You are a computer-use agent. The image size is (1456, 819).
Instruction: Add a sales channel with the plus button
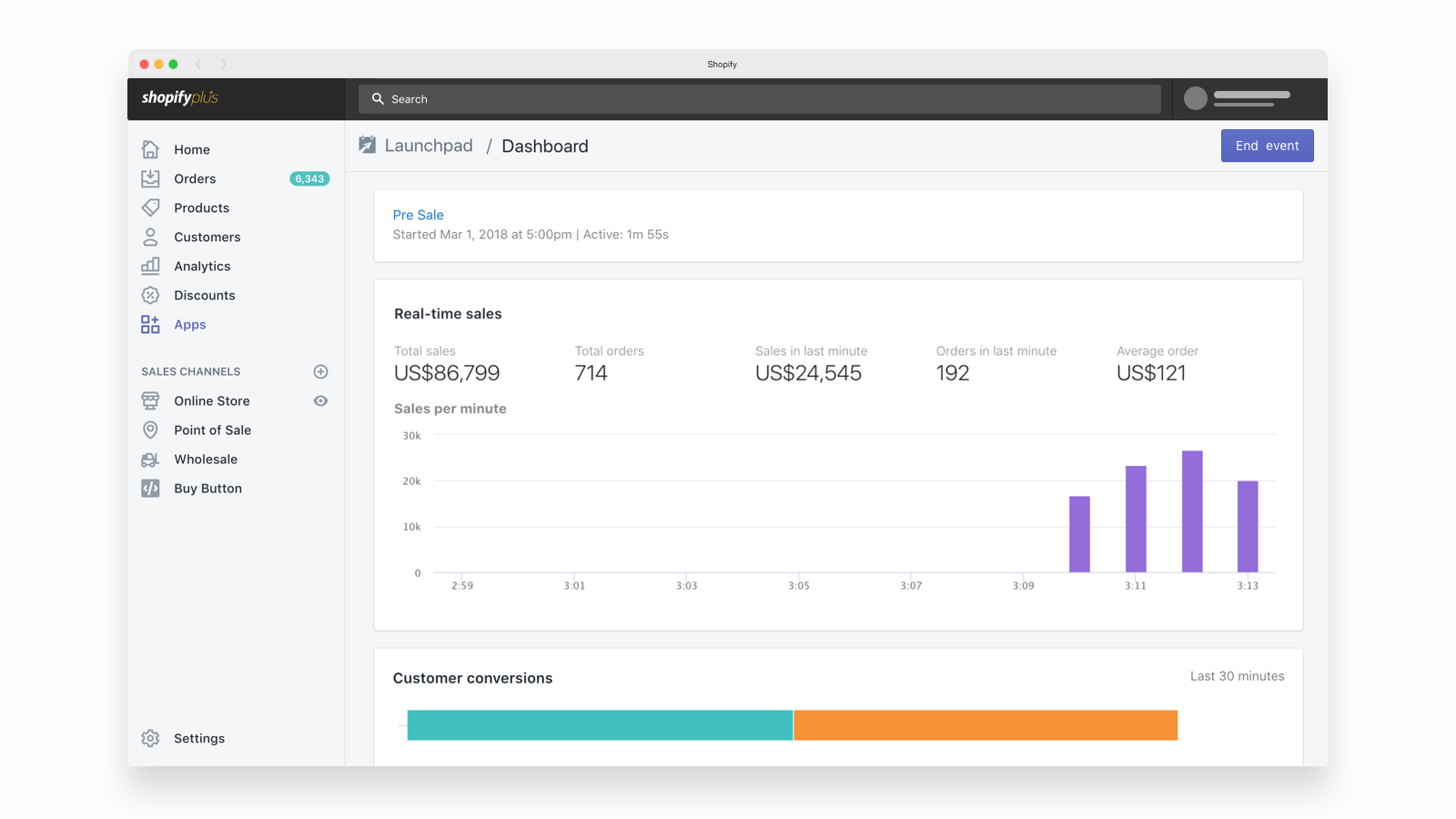click(320, 371)
